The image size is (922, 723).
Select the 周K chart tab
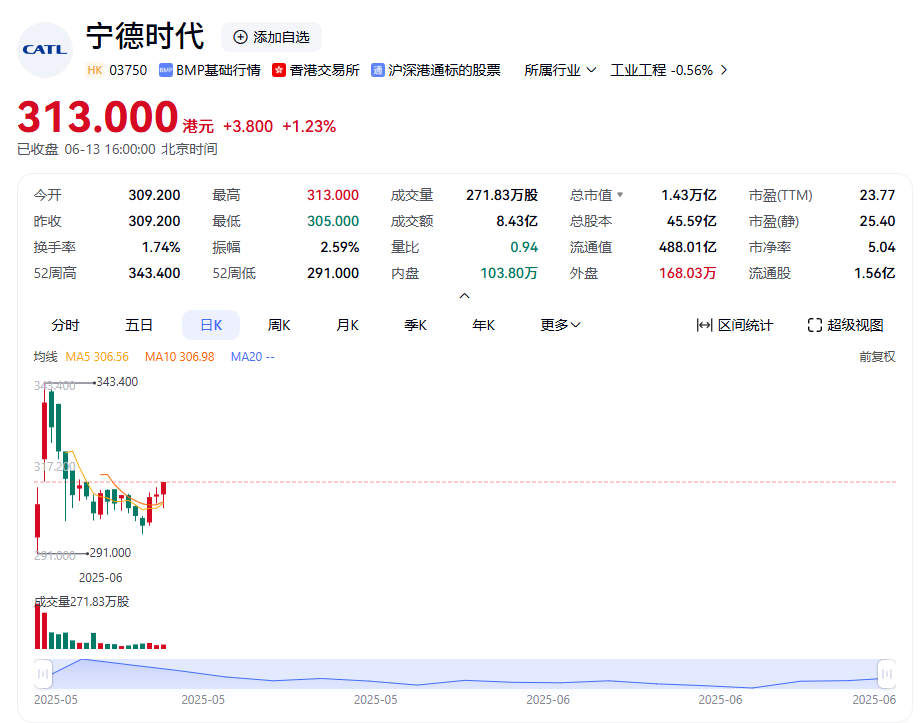(279, 325)
